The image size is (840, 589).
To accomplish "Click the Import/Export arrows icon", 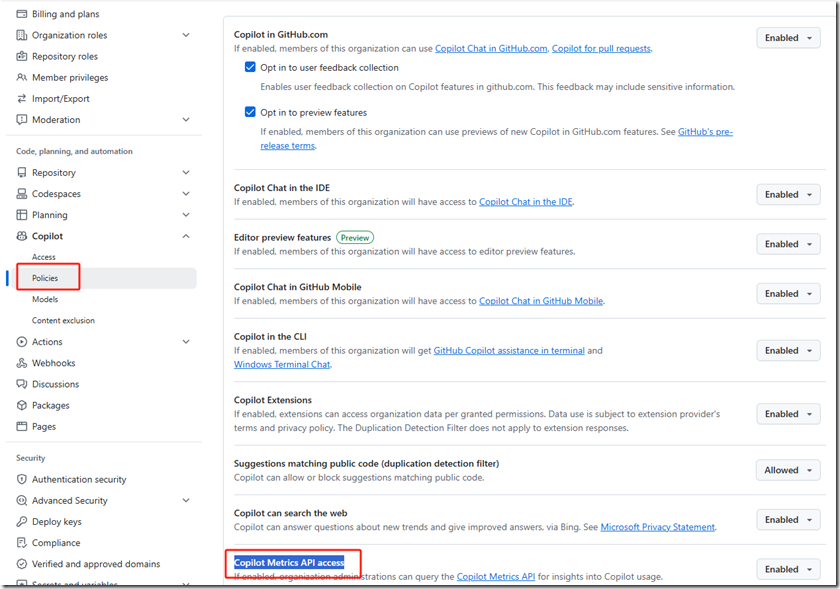I will click(x=21, y=99).
